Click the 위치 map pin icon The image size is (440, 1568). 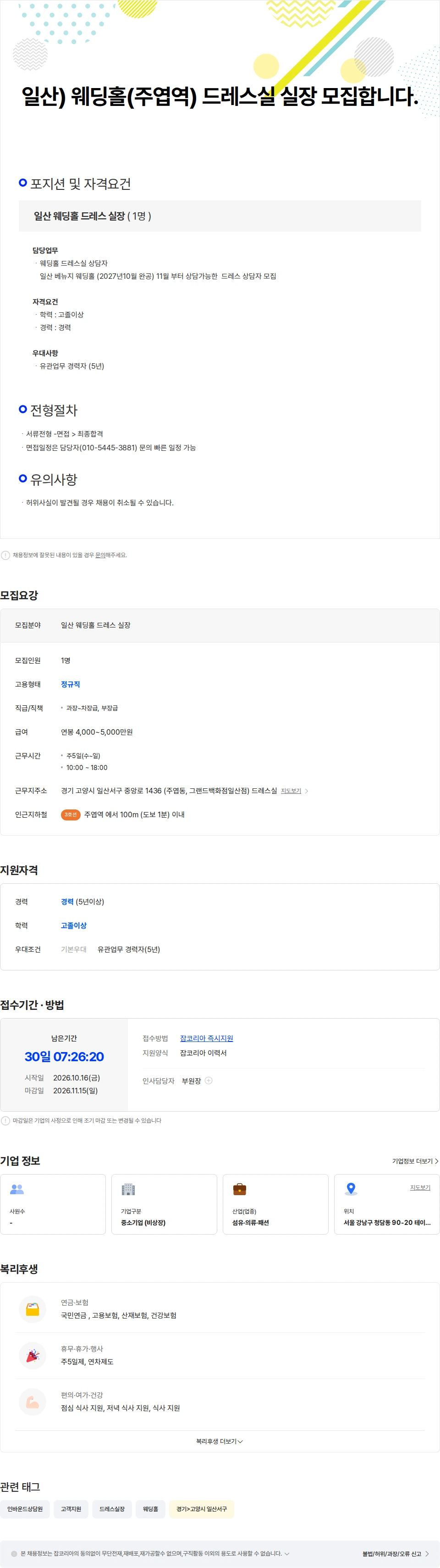(x=351, y=1189)
